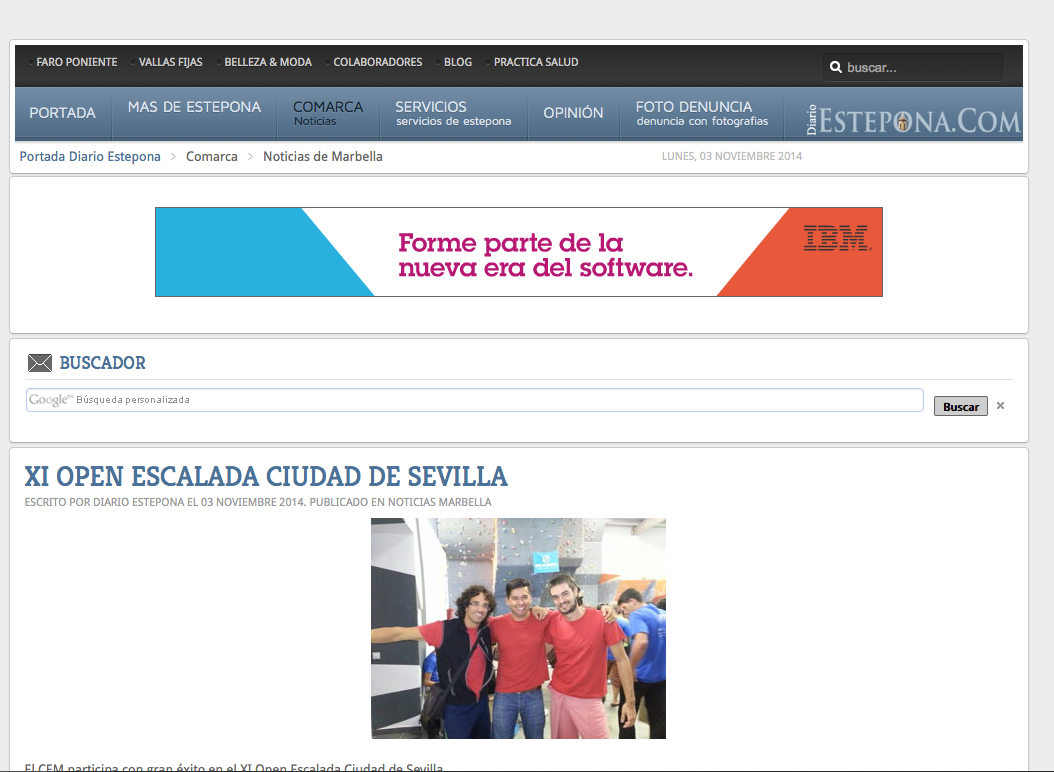Viewport: 1054px width, 772px height.
Task: Open Practica Salud section
Action: (x=535, y=62)
